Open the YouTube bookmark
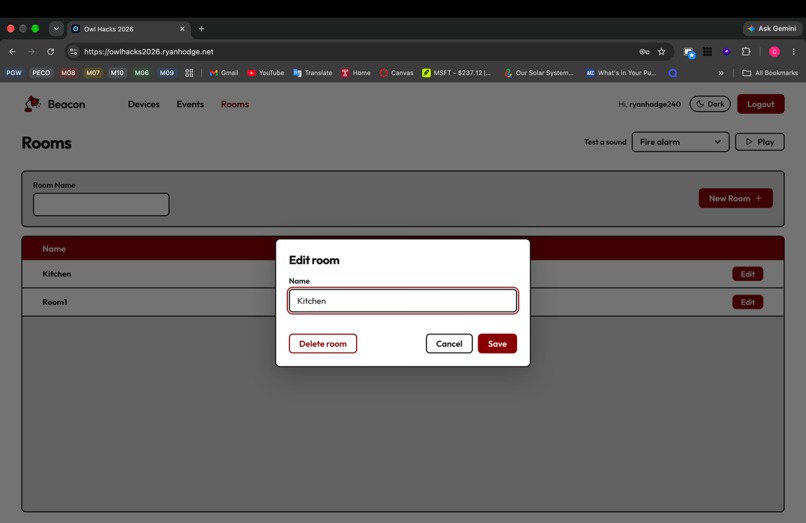806x523 pixels. click(266, 73)
